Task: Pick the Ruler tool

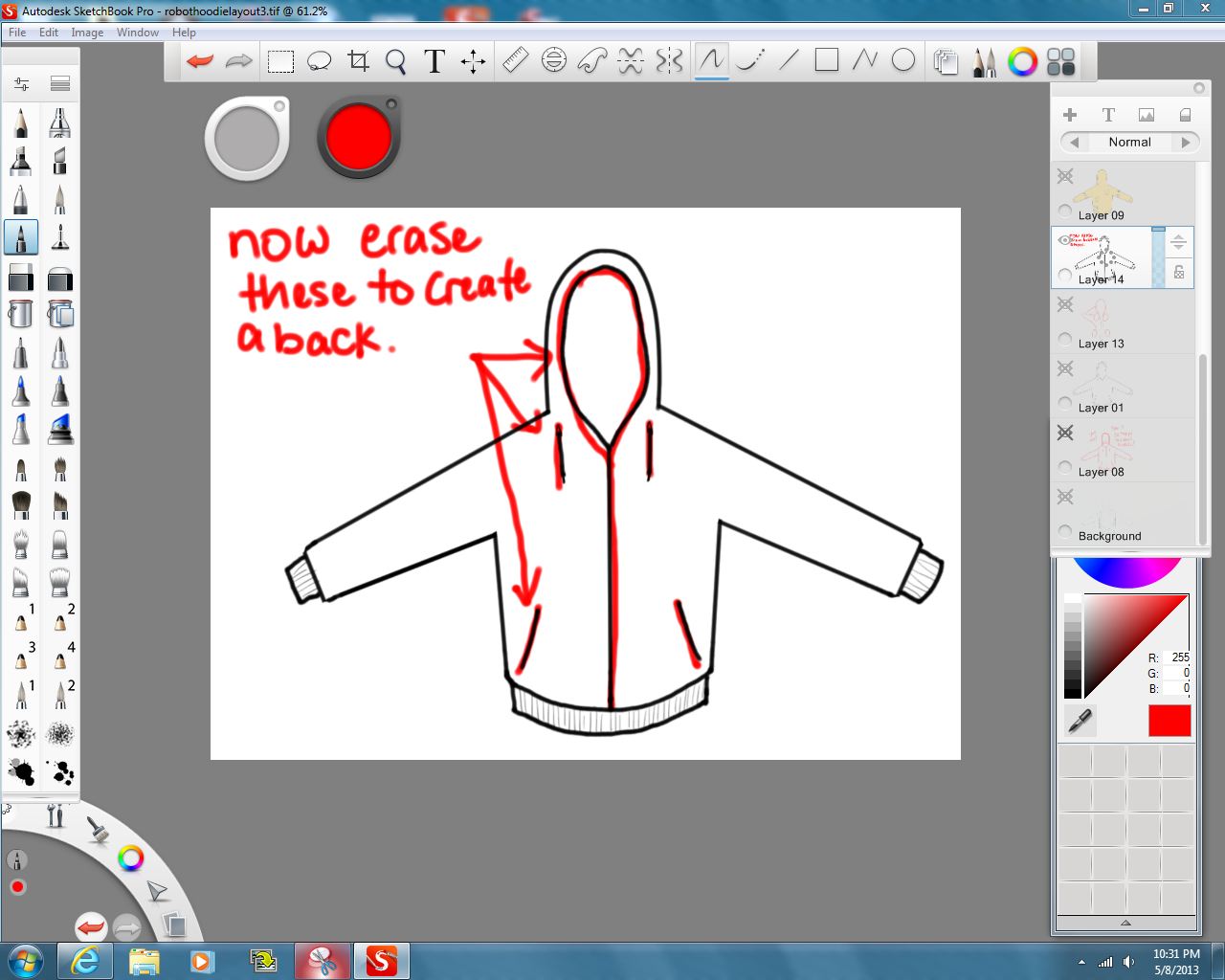Action: [516, 60]
